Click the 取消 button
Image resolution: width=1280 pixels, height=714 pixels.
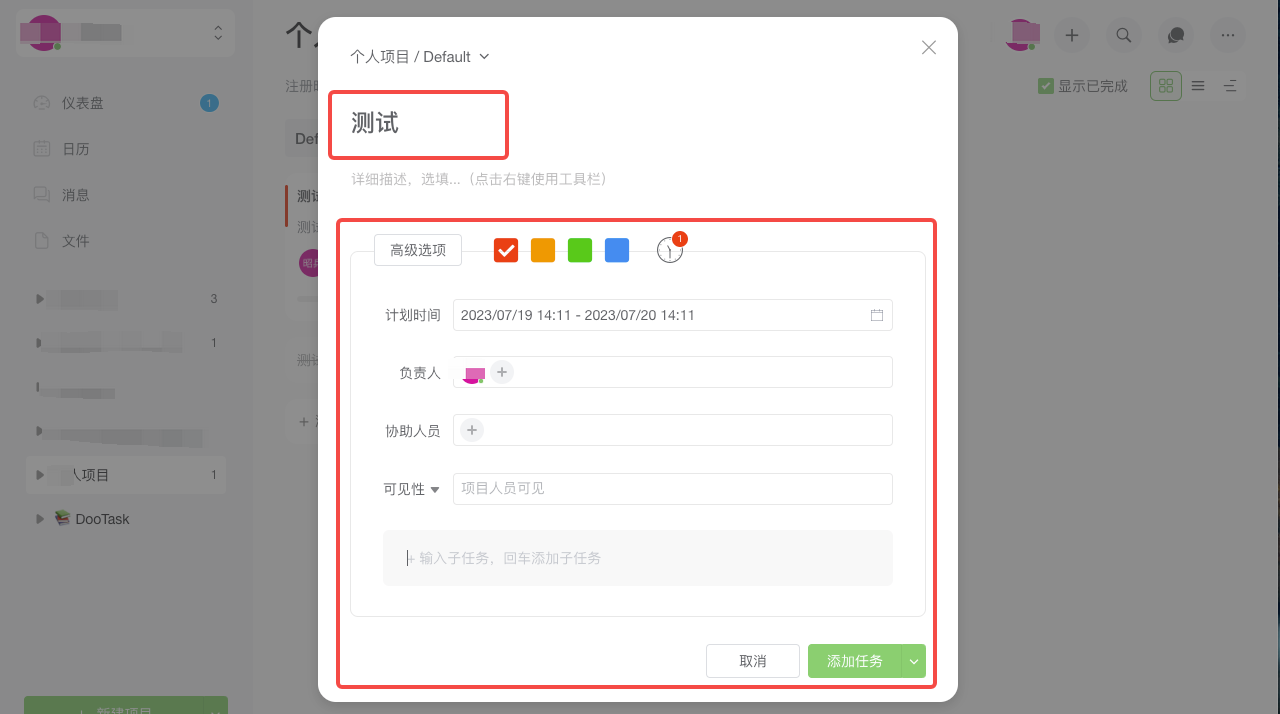click(x=753, y=661)
